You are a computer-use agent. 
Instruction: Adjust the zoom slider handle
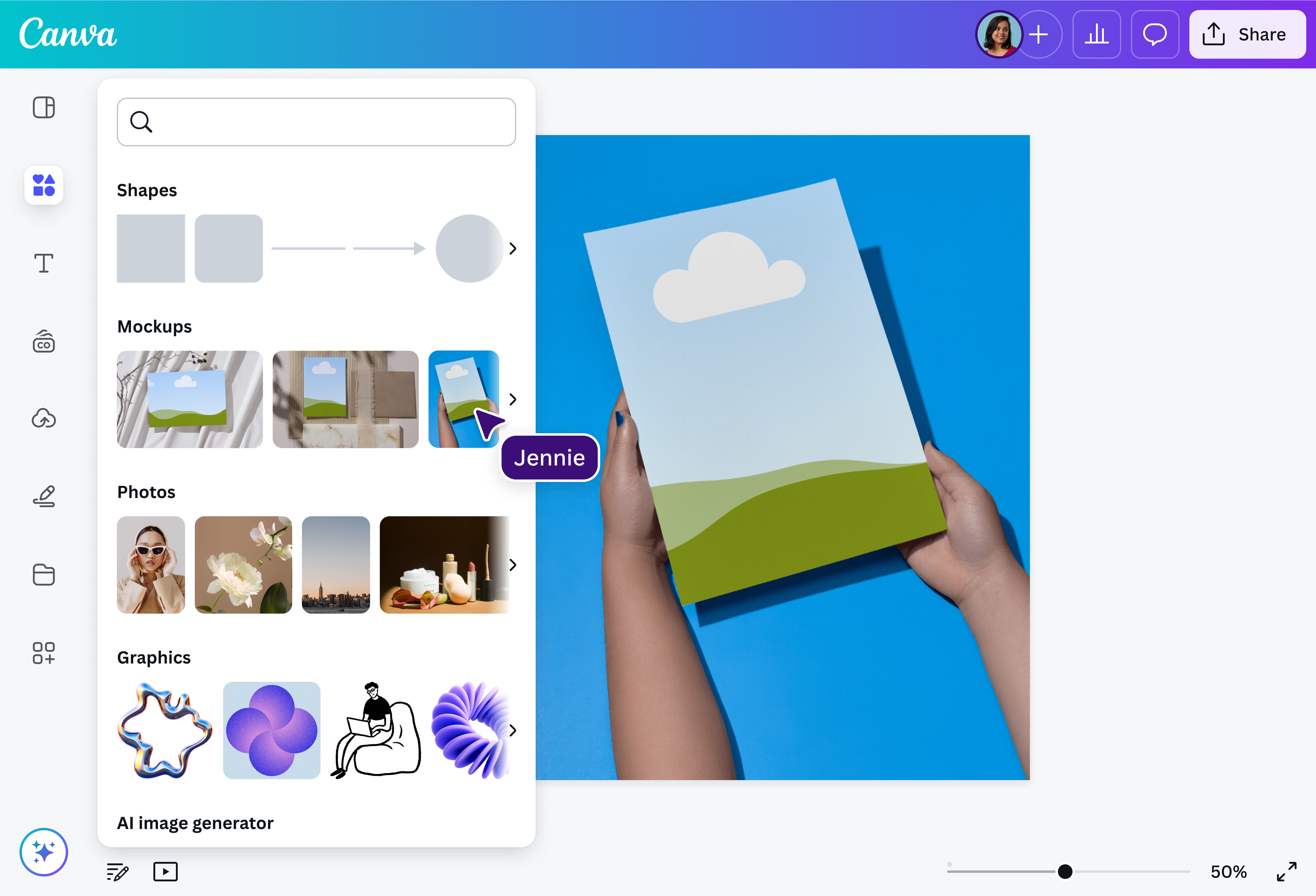pos(1065,872)
